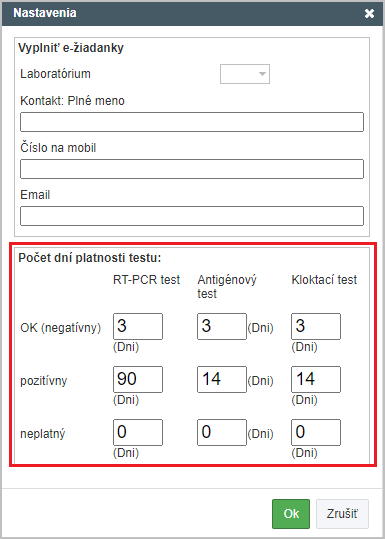Click the Laboratórium label
Image resolution: width=385 pixels, height=539 pixels.
(55, 74)
